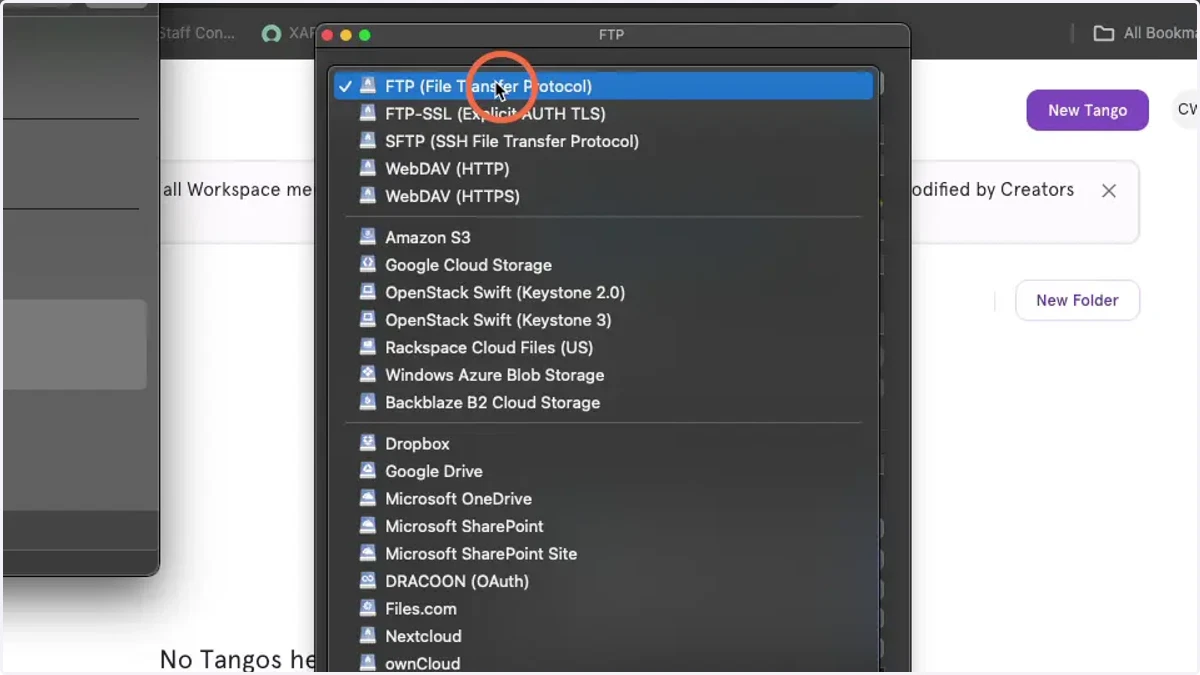Viewport: 1200px width, 675px height.
Task: Select Nextcloud connection type
Action: (603, 636)
